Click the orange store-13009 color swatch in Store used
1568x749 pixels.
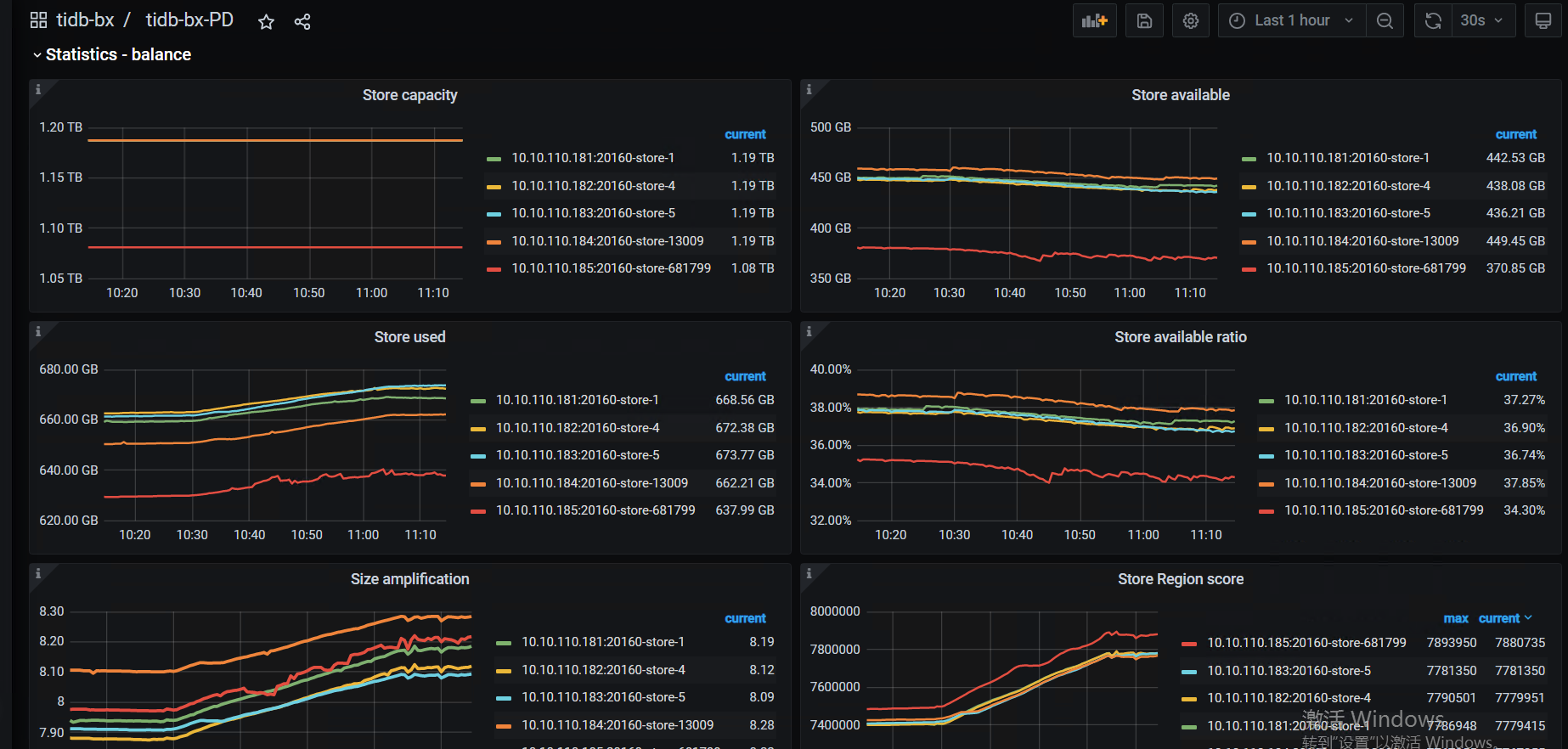tap(478, 483)
